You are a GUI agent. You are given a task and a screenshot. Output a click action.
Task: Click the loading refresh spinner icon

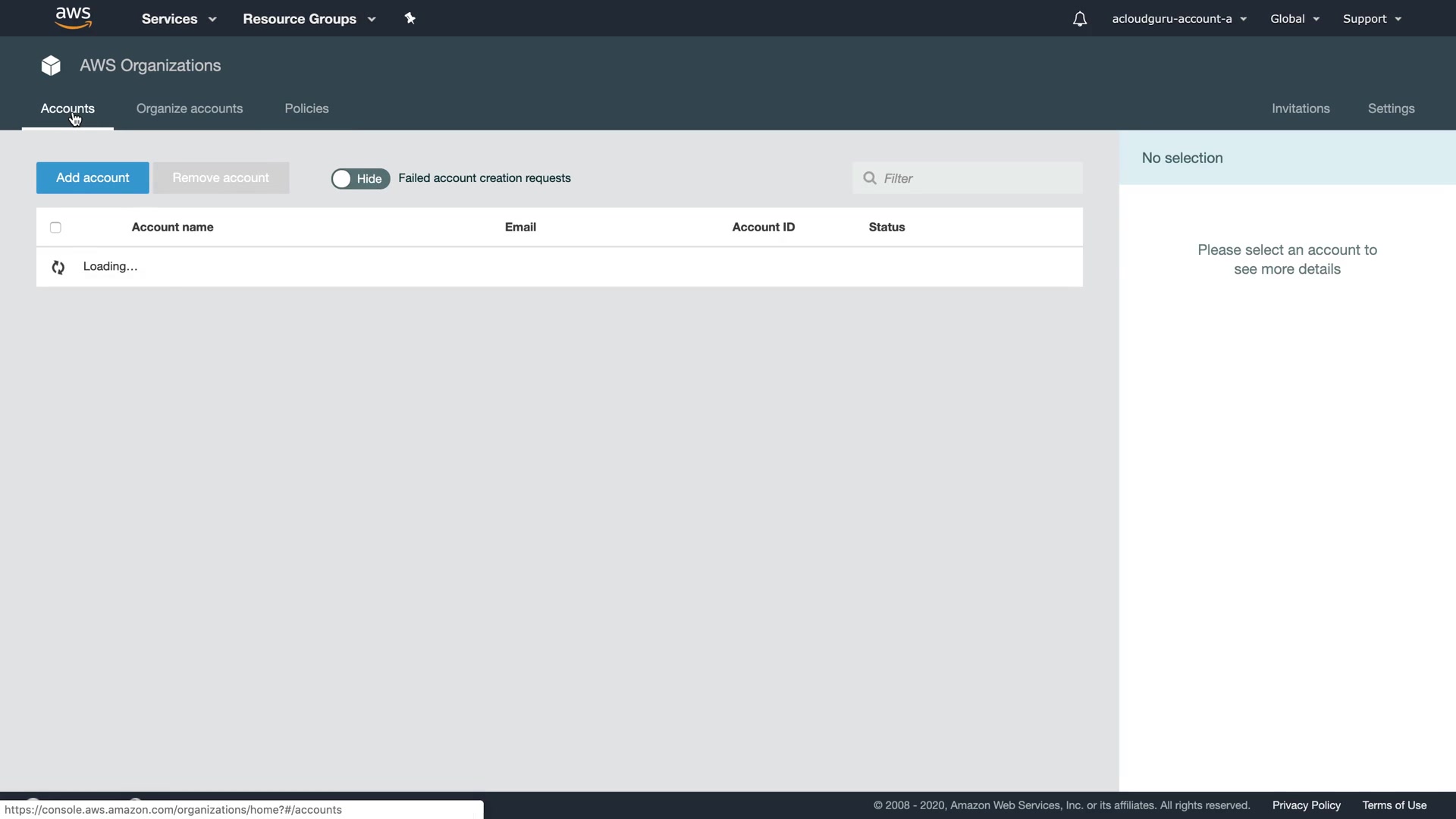coord(58,267)
